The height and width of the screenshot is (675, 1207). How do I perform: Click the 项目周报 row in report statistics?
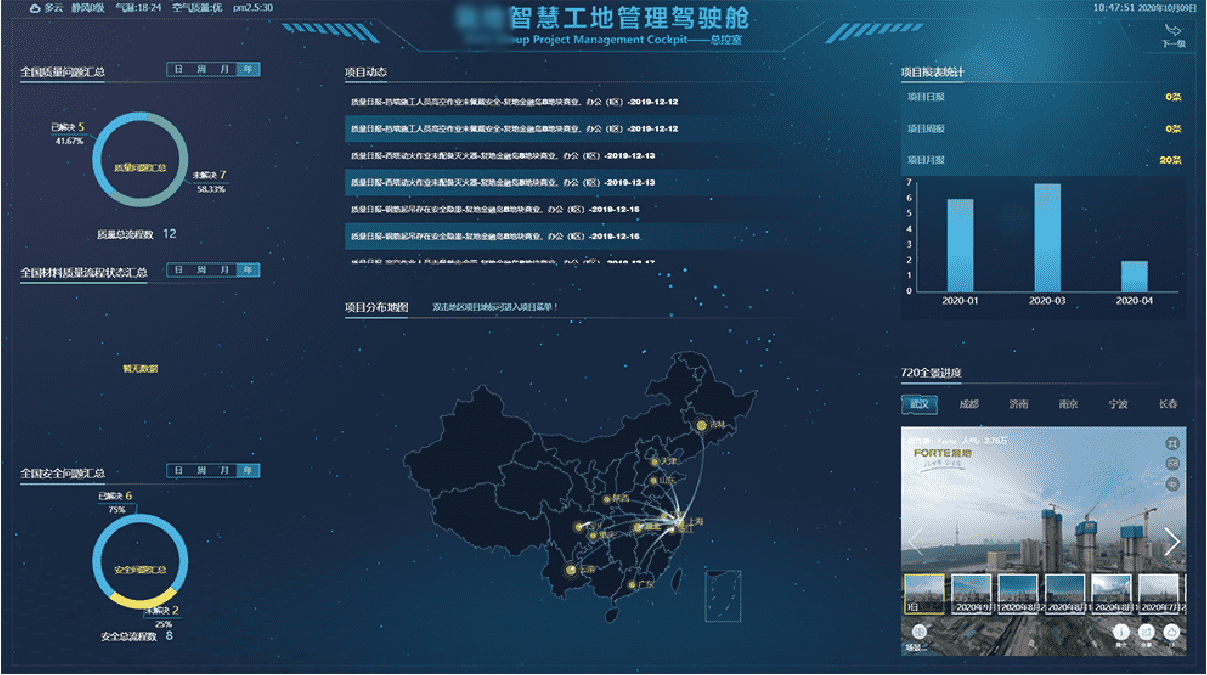coord(1044,129)
